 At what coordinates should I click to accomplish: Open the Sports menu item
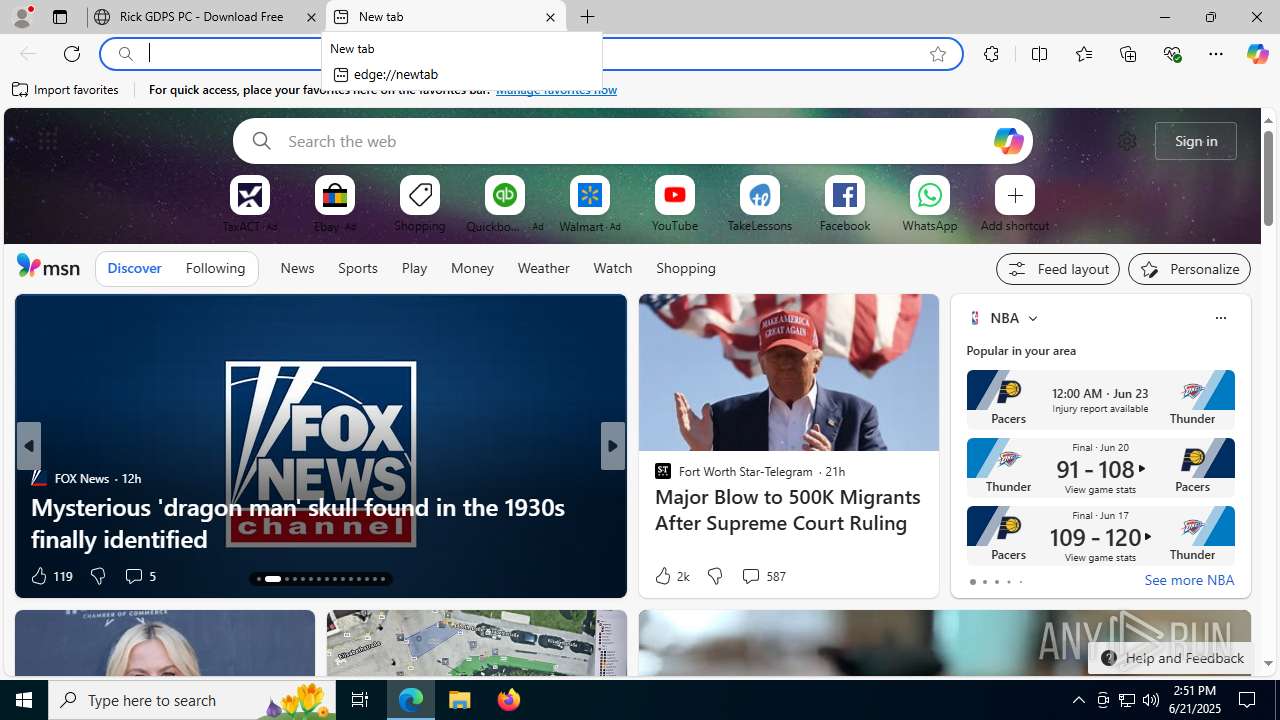[357, 268]
